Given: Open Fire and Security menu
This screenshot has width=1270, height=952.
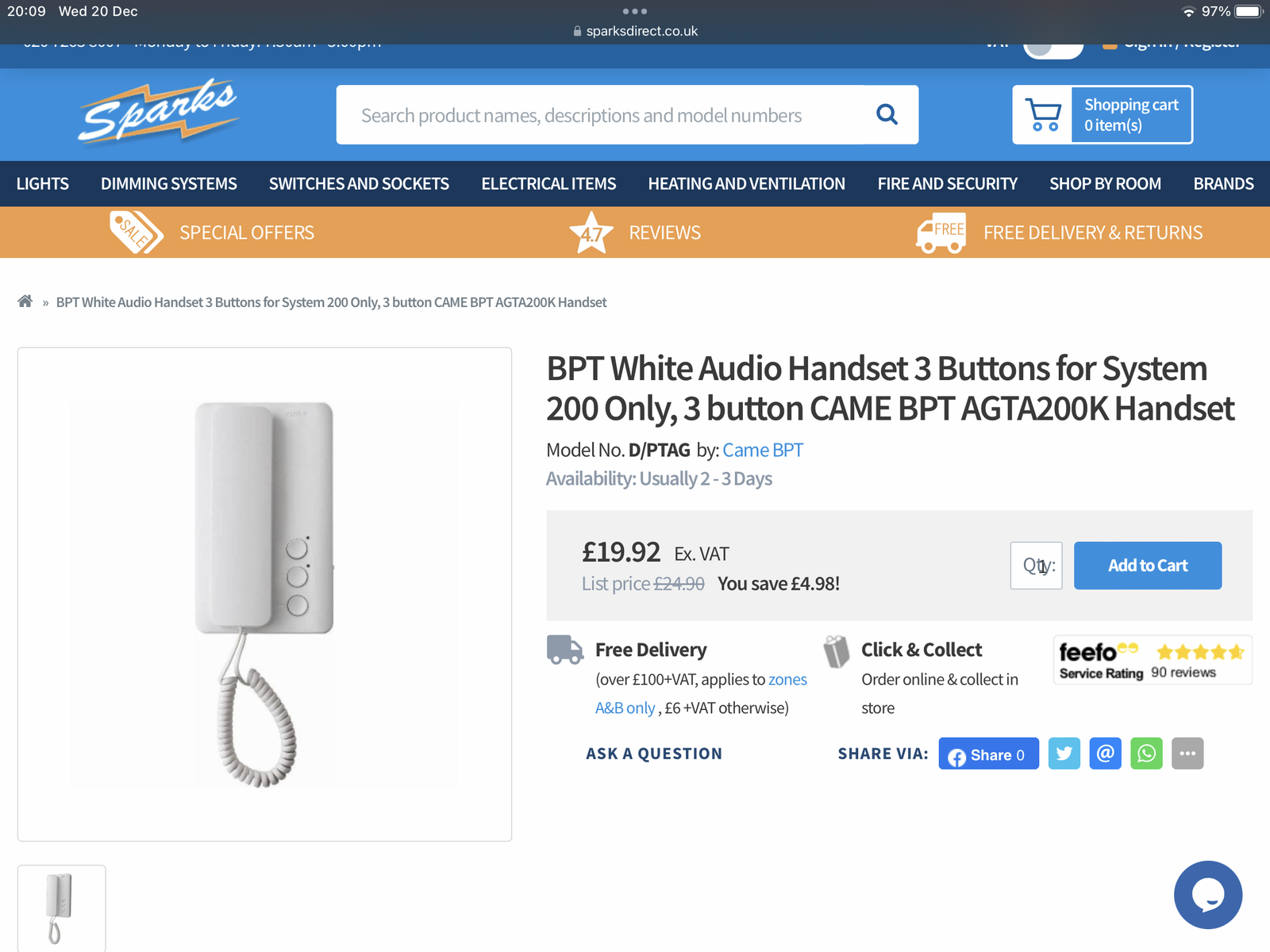Looking at the screenshot, I should click(x=947, y=184).
